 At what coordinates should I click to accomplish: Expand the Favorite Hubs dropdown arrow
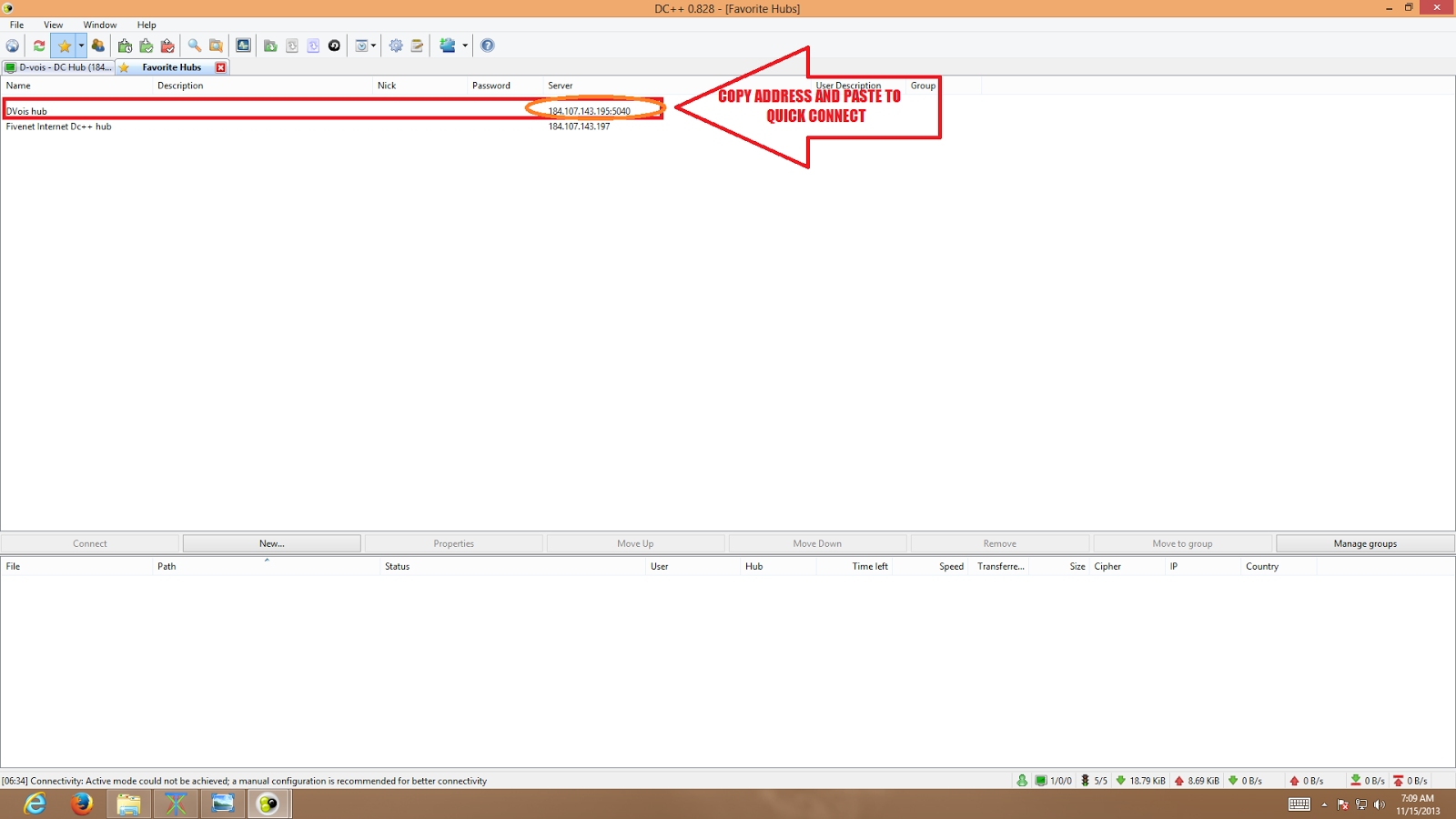pyautogui.click(x=81, y=45)
